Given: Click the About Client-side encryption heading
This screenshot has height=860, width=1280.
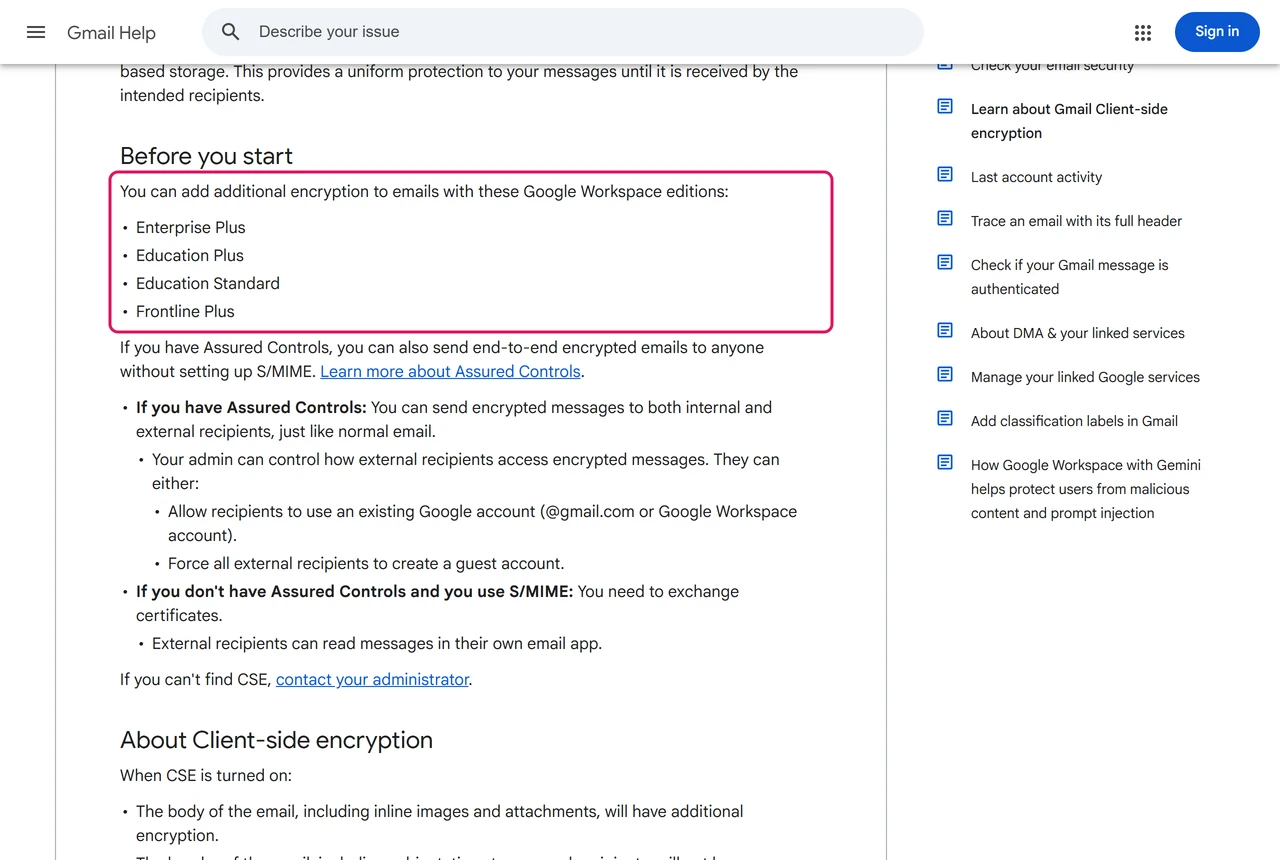Looking at the screenshot, I should pos(276,740).
